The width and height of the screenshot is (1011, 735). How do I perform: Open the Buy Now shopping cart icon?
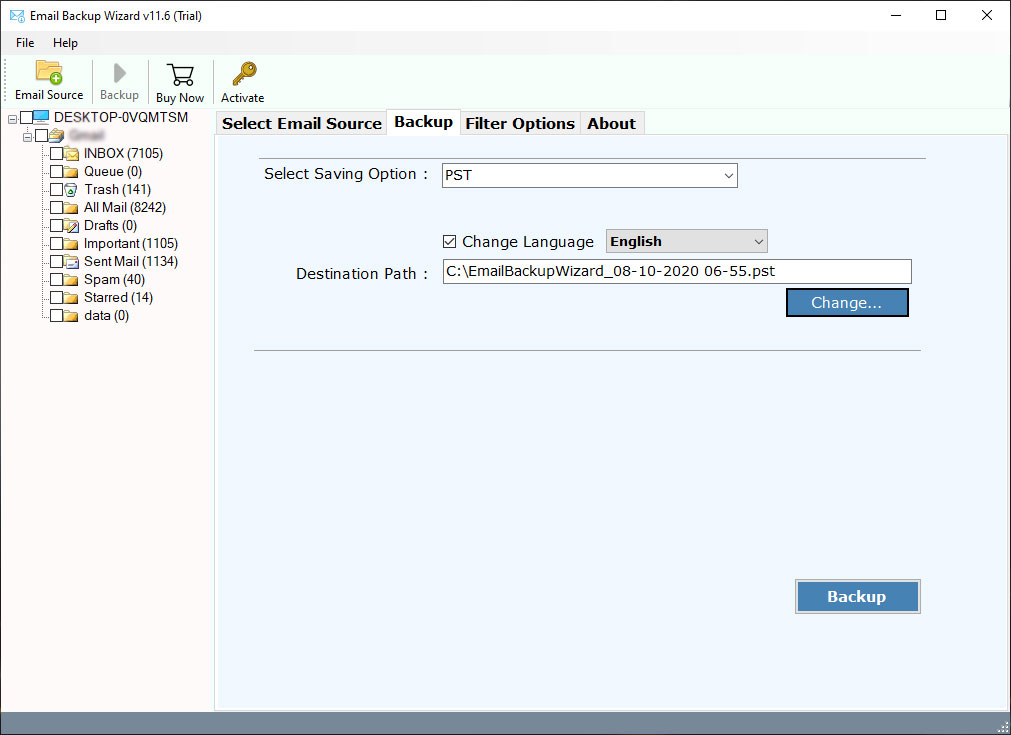180,75
